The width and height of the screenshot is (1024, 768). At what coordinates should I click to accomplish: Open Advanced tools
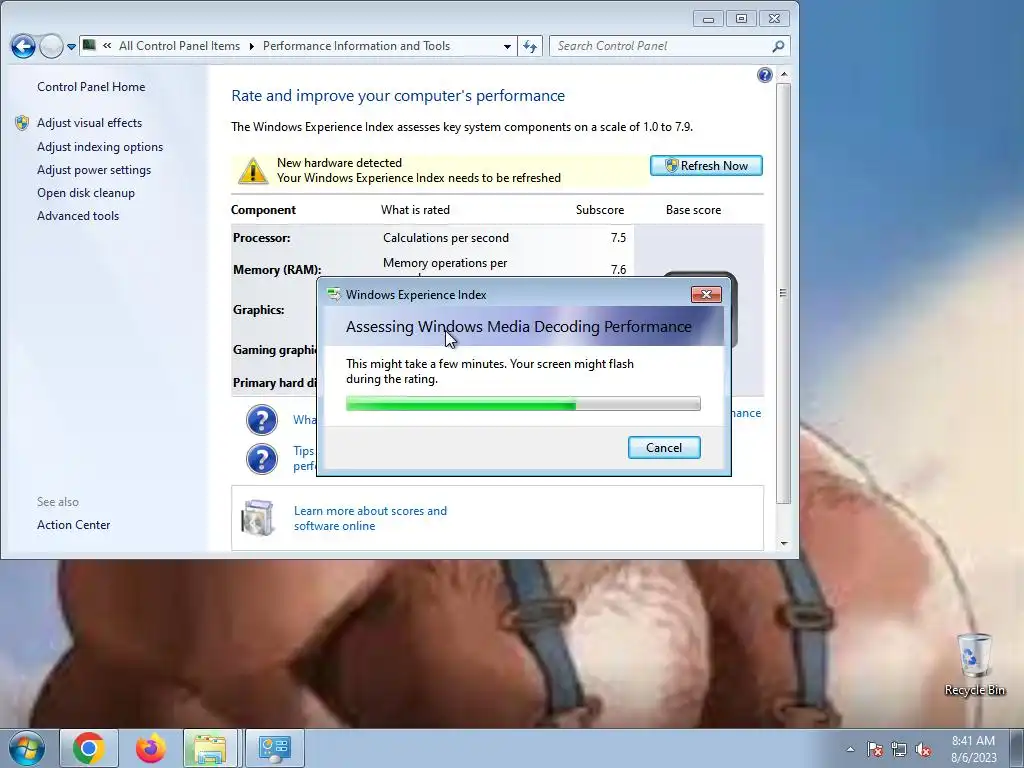pyautogui.click(x=78, y=216)
